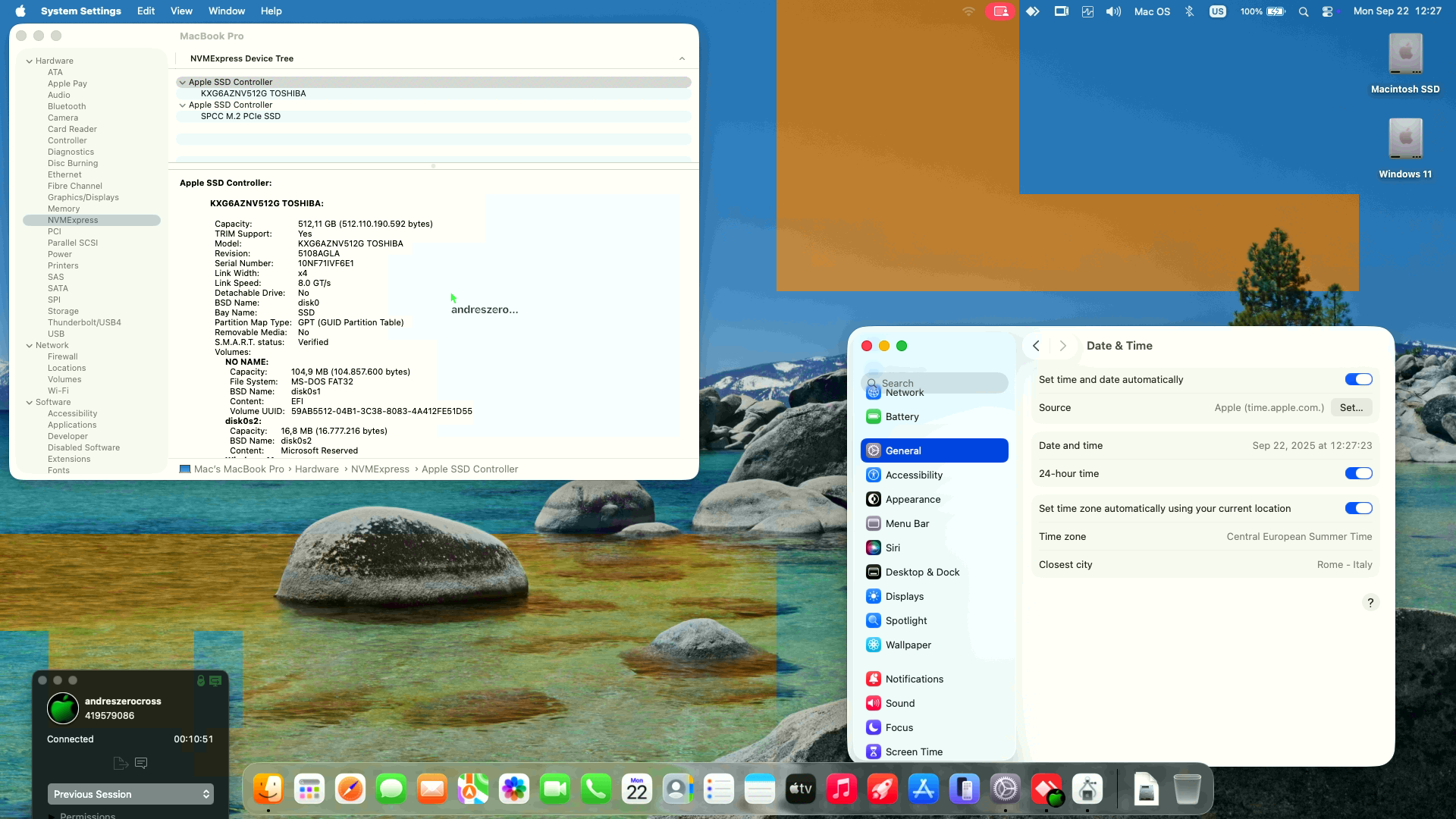1456x819 pixels.
Task: Select Wi-Fi under Network tree
Action: pyautogui.click(x=58, y=391)
